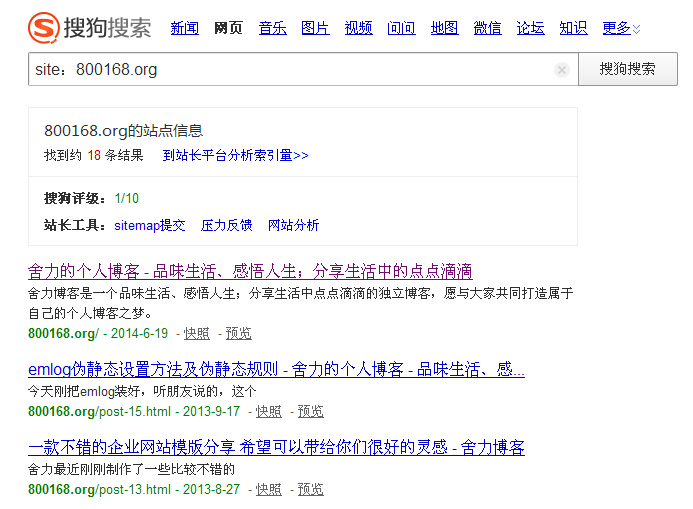Open the 一款不错的企业网站模版分享 result title
Viewport: 693px width, 509px height.
(276, 448)
